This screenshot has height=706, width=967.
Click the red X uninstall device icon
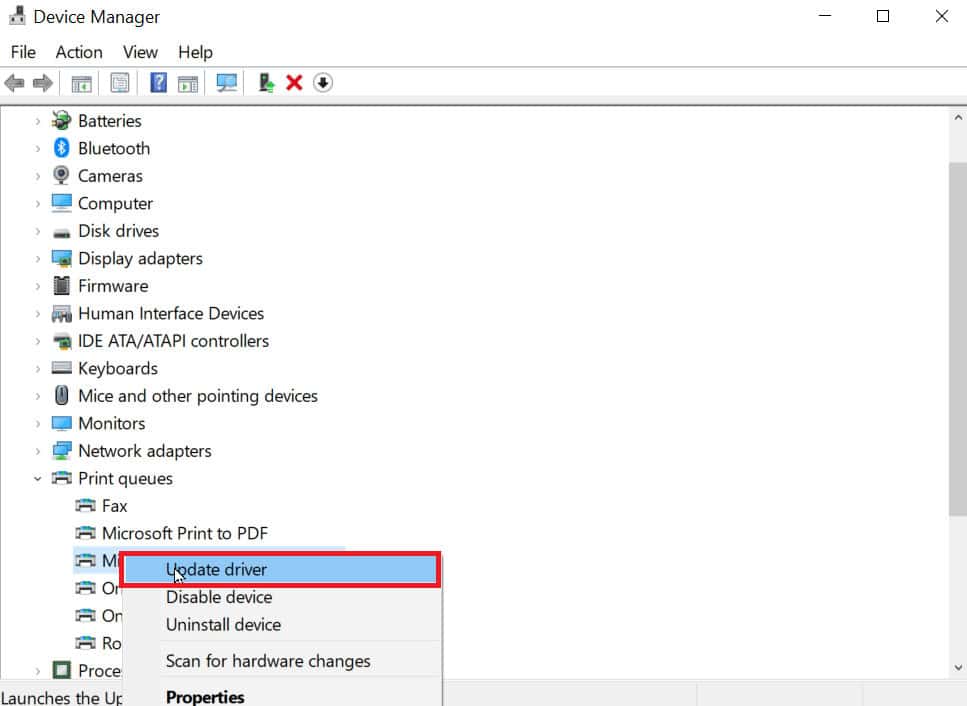click(x=294, y=83)
